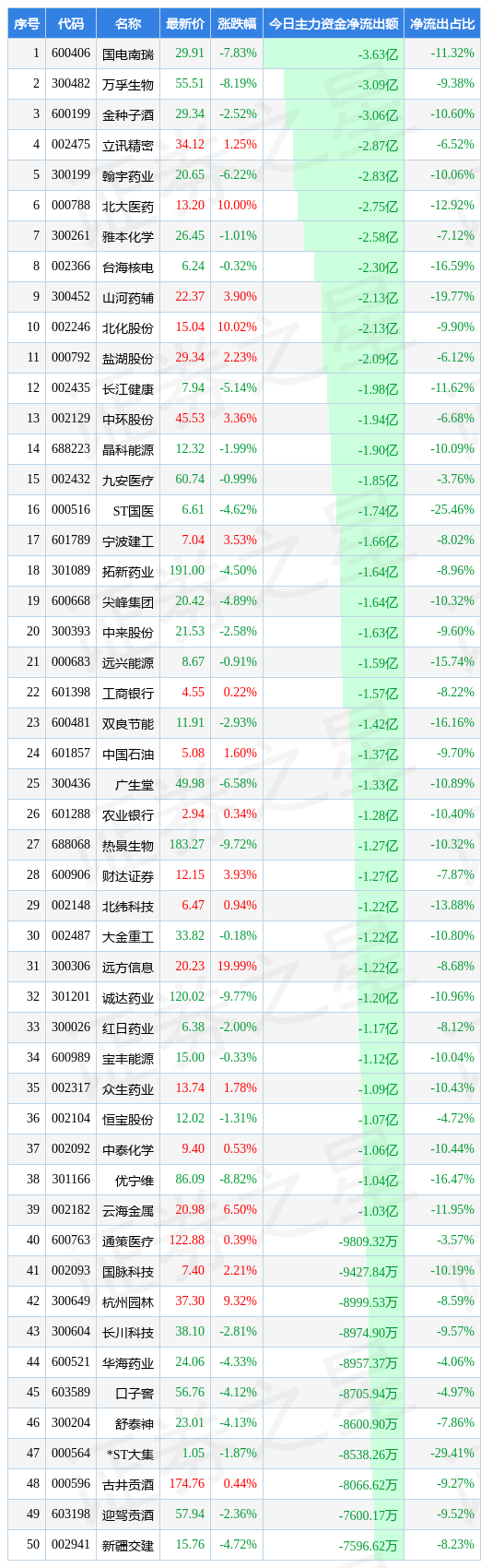Click ST国医 outflow ratio -25.46%
Screen dimensions: 481x1568
pyautogui.click(x=452, y=510)
